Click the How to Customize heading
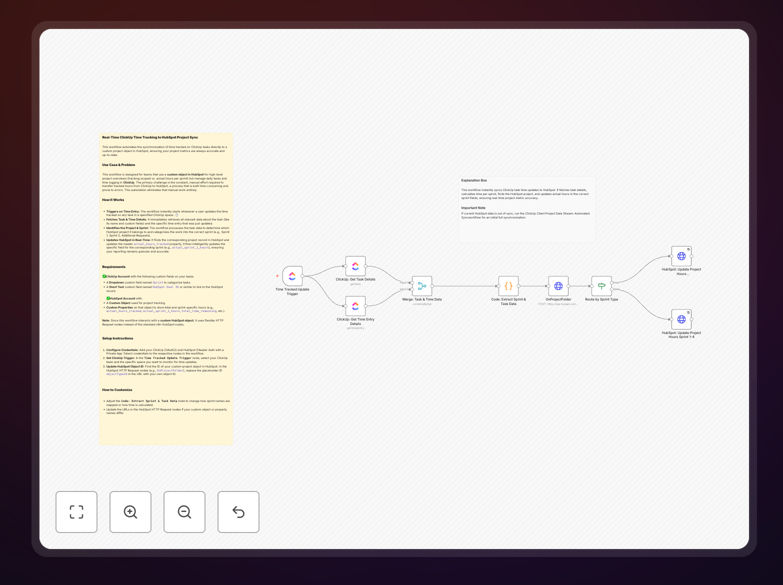783x585 pixels. [x=117, y=390]
